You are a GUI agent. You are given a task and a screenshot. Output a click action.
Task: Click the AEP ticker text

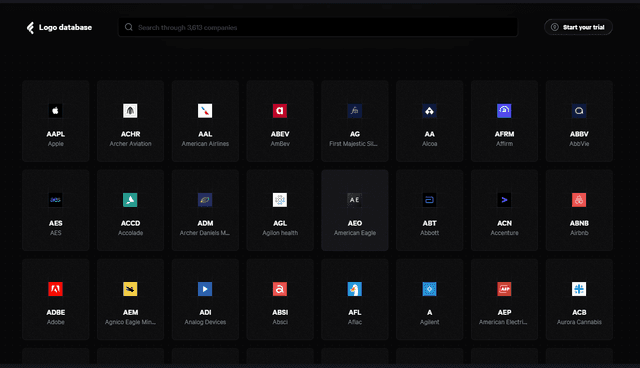(x=504, y=313)
